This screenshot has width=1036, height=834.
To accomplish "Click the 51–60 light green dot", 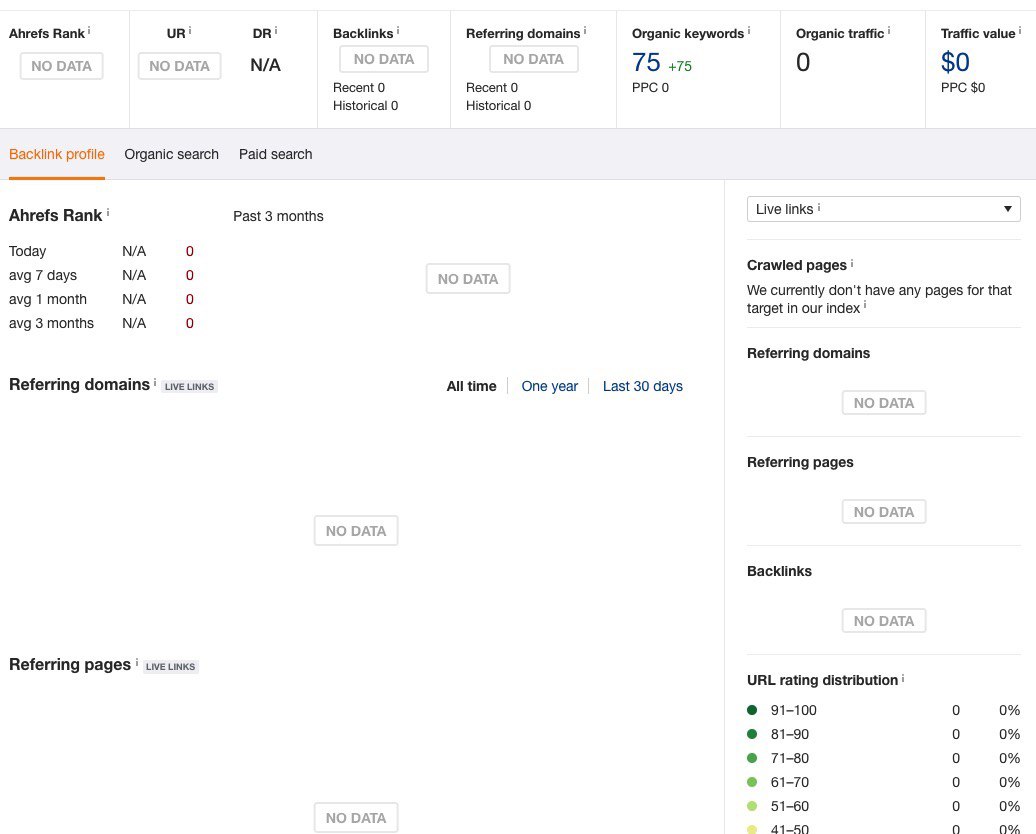I will point(752,806).
